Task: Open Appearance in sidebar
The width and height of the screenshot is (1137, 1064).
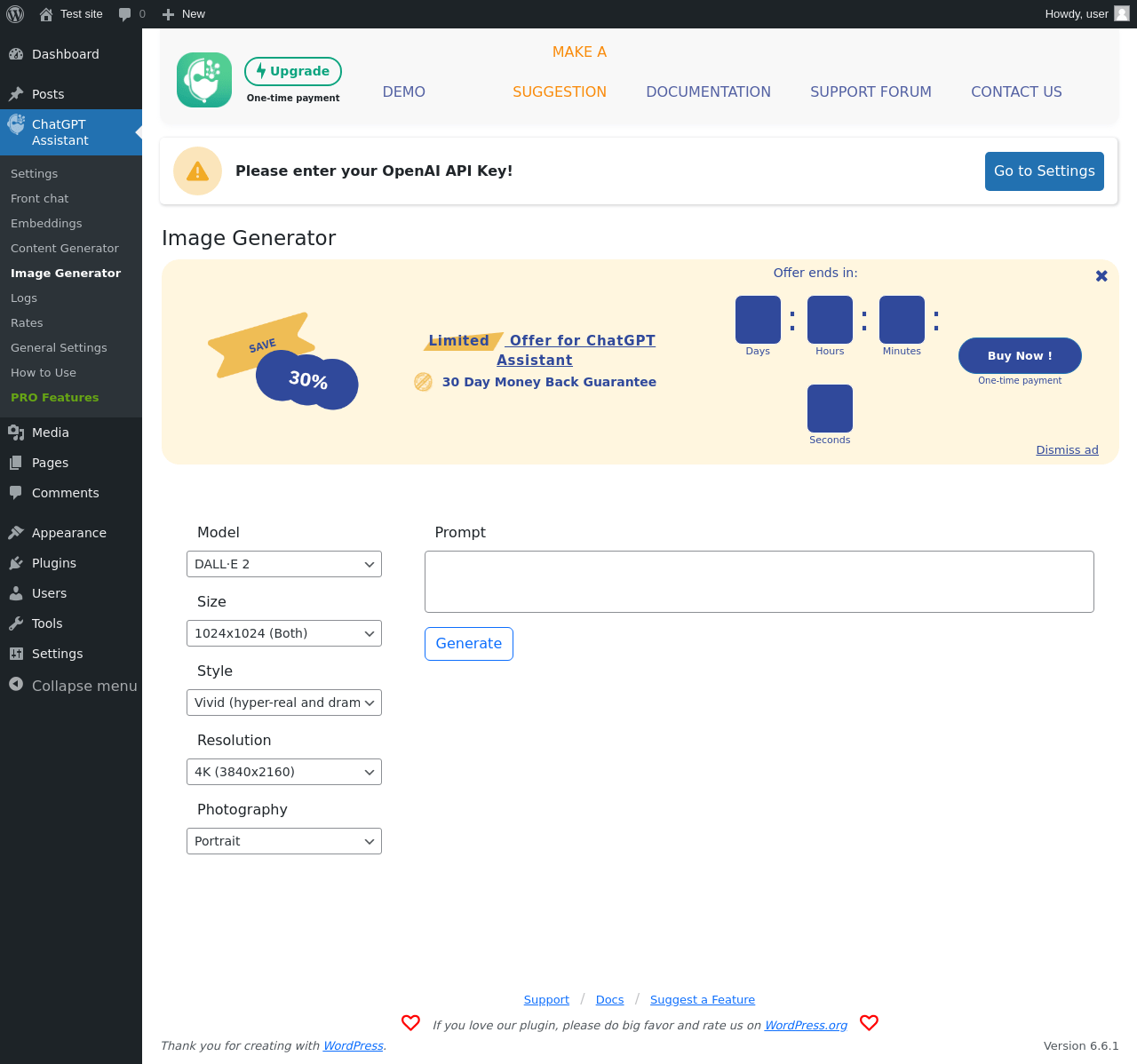Action: [71, 533]
